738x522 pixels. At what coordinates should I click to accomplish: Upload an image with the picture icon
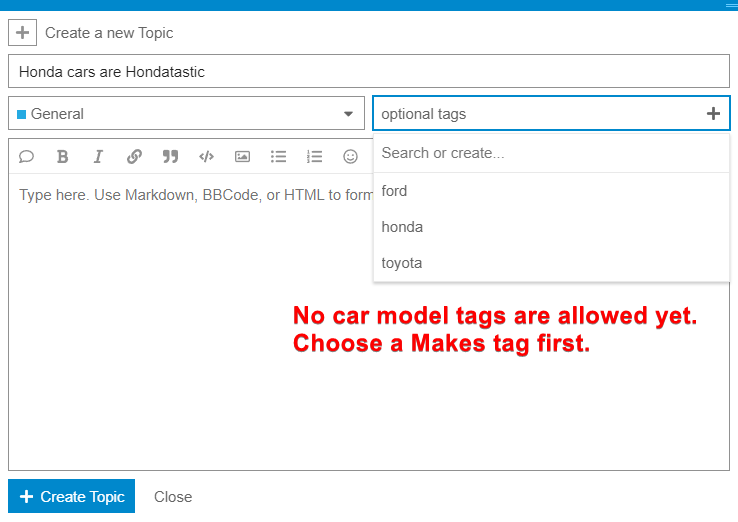(242, 156)
